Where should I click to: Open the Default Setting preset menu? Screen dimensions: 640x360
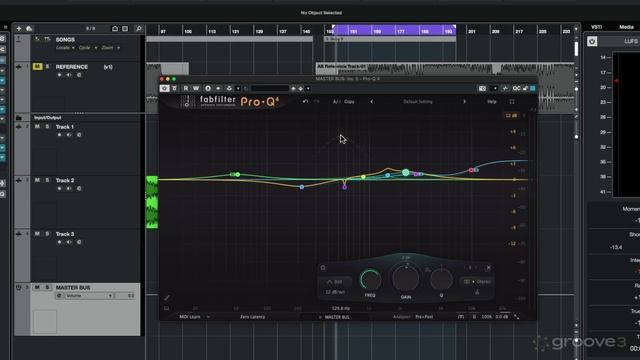[x=418, y=101]
